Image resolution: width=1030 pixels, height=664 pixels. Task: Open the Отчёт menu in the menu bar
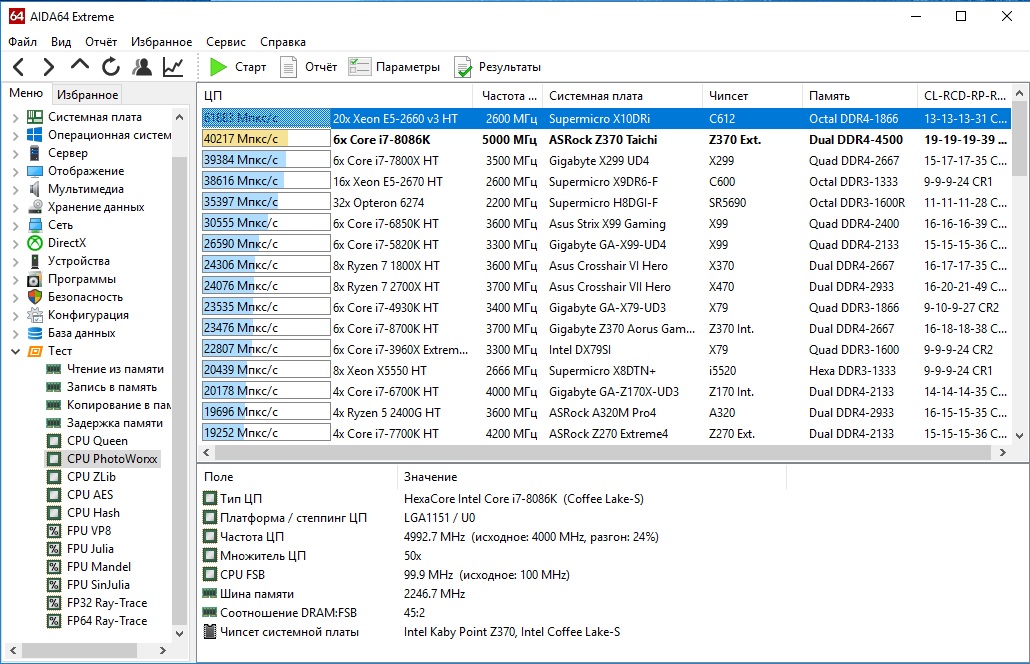[101, 42]
